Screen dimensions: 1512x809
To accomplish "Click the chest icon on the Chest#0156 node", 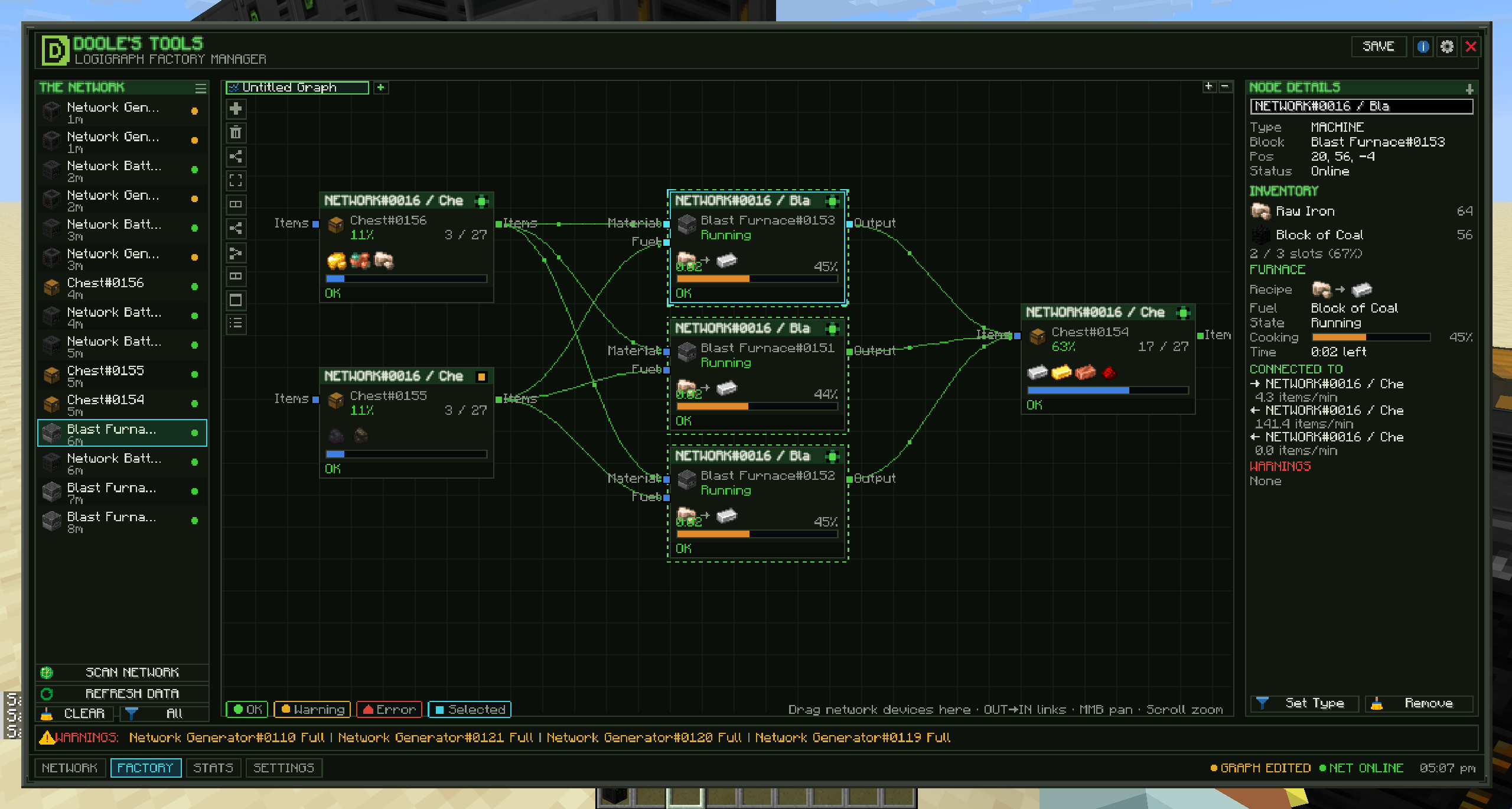I will (x=335, y=225).
